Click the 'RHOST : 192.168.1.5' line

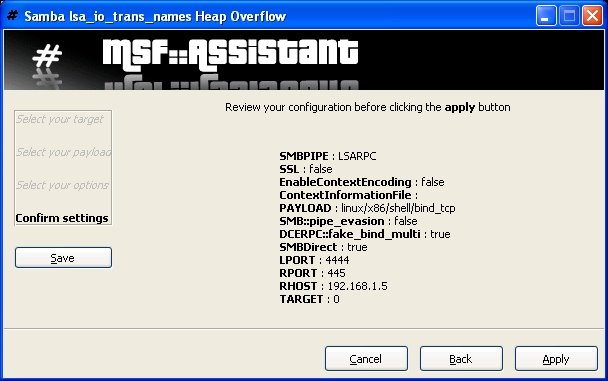(x=333, y=286)
